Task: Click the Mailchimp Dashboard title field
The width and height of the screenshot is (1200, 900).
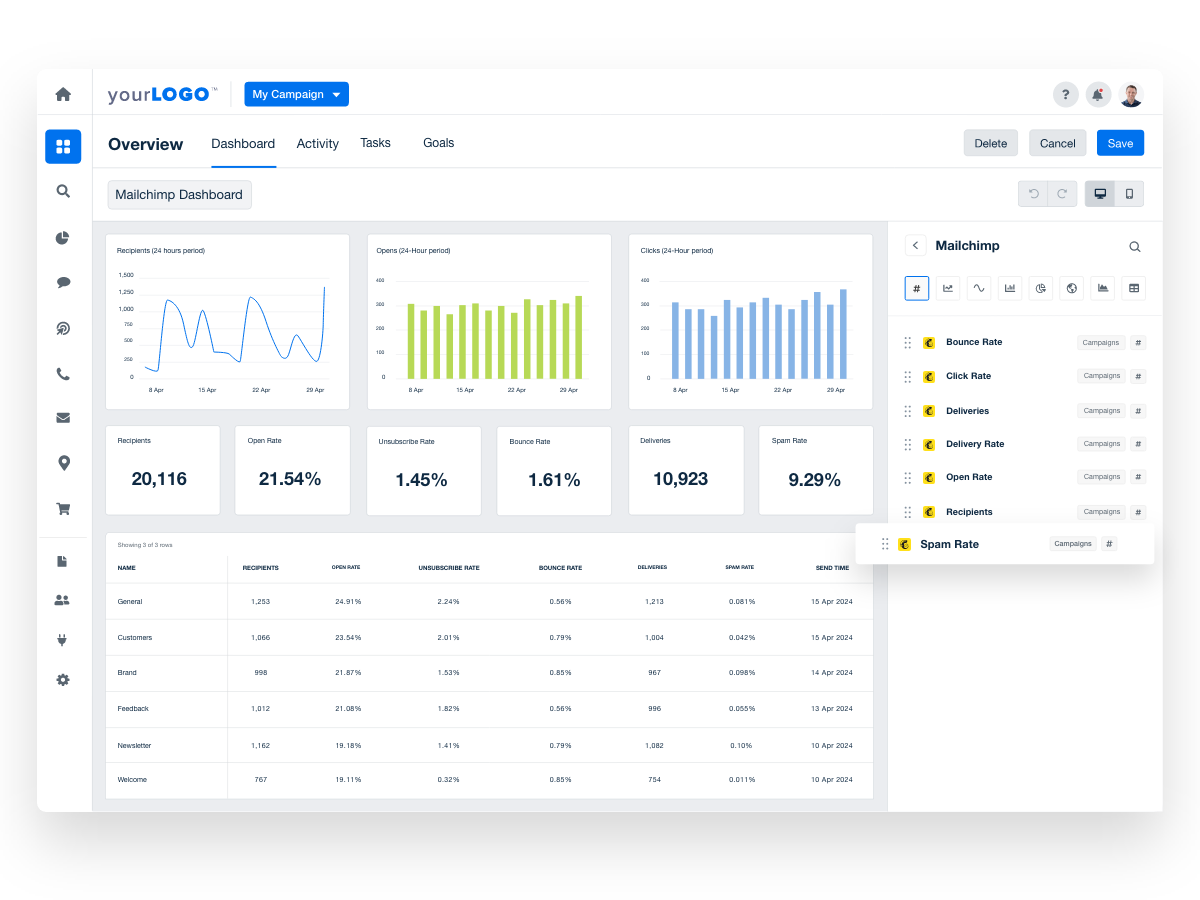Action: [x=179, y=194]
